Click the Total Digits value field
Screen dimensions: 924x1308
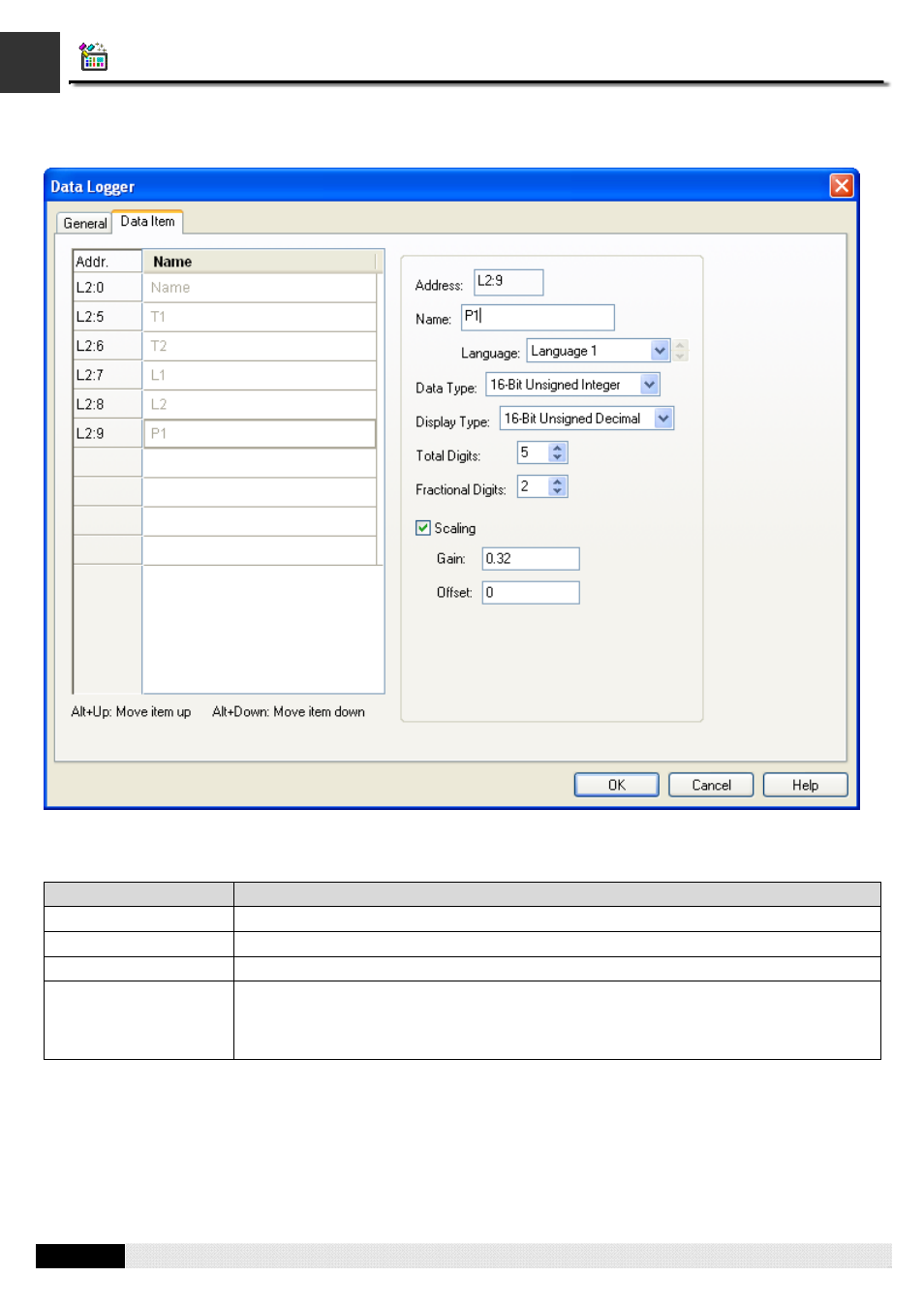[534, 452]
